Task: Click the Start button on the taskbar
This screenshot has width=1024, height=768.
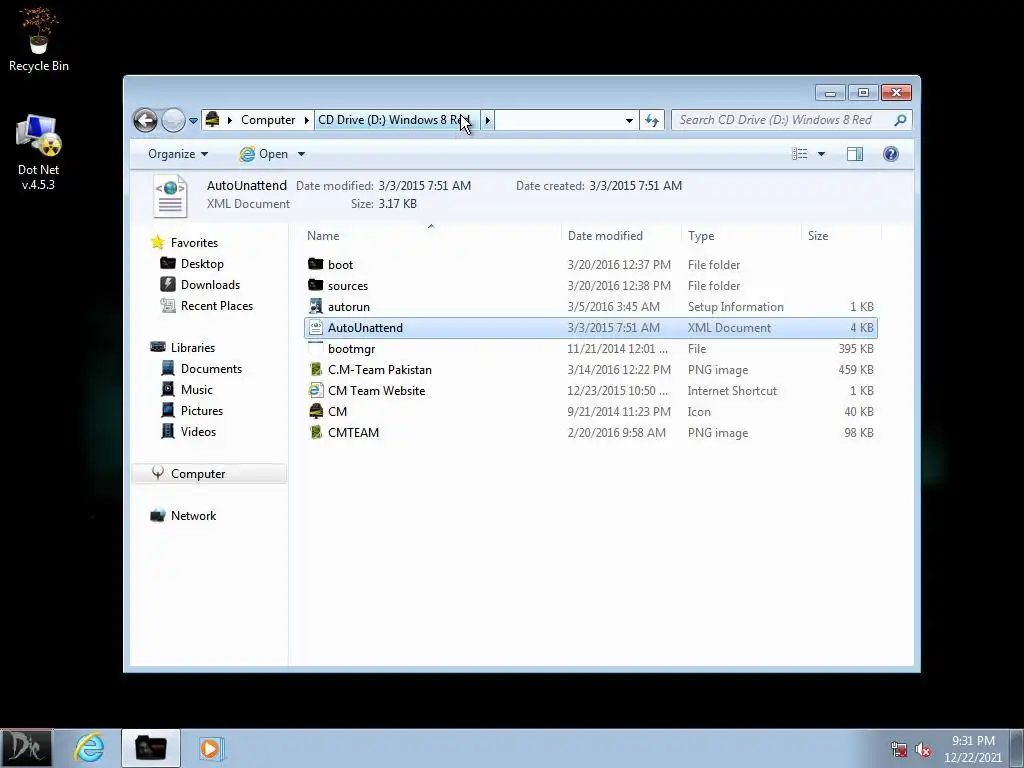Action: pos(26,748)
